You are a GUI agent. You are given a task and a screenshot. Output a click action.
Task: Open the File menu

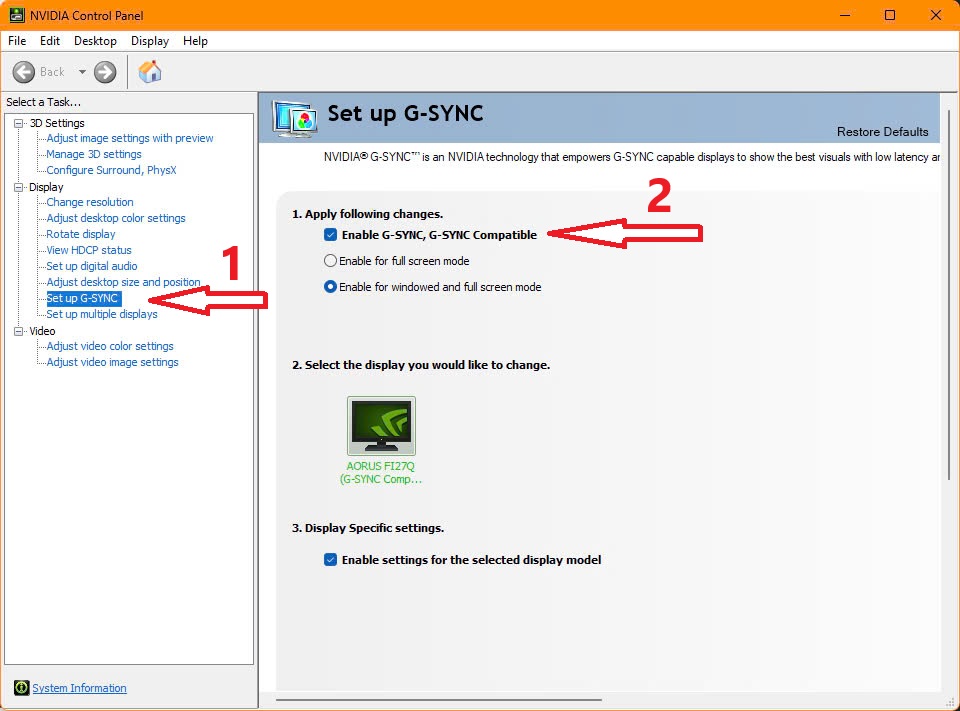click(17, 40)
